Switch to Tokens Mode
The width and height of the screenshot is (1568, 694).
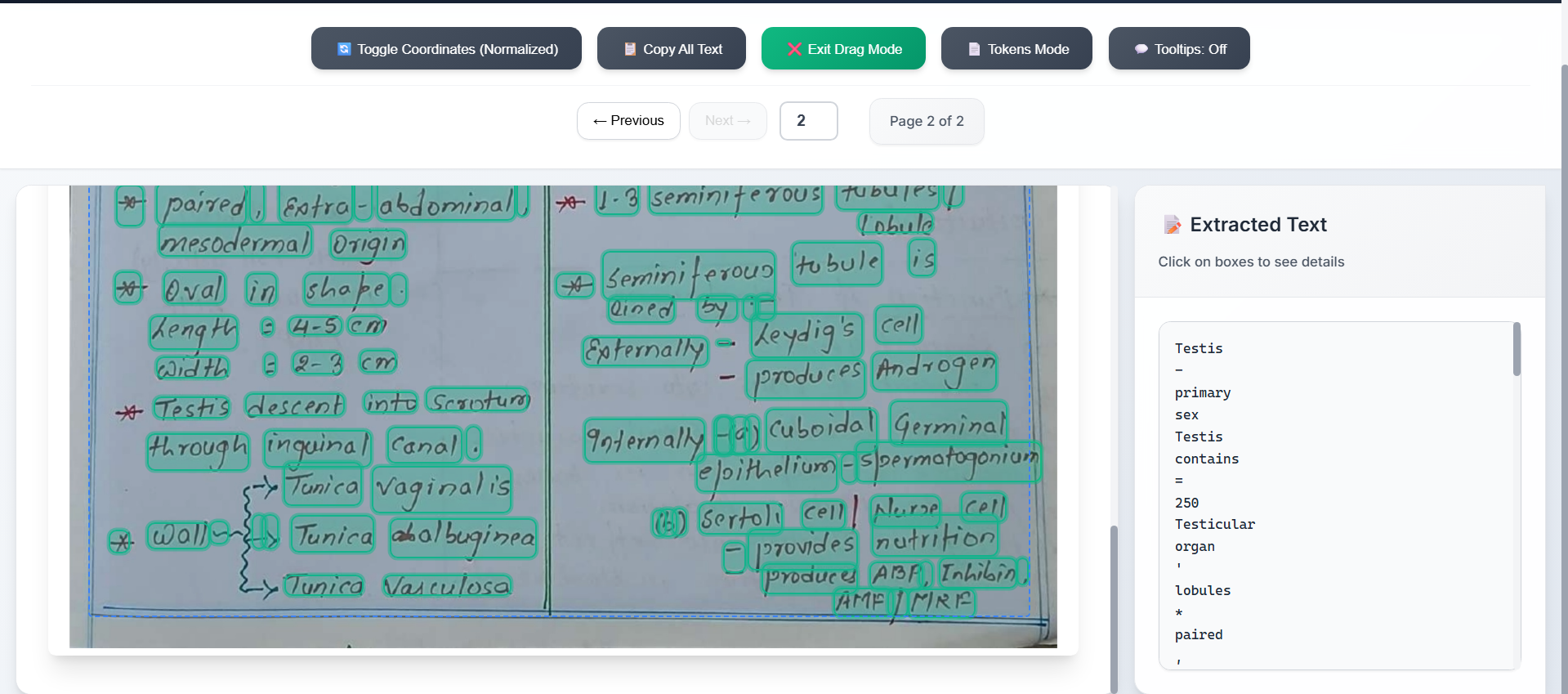[1016, 49]
